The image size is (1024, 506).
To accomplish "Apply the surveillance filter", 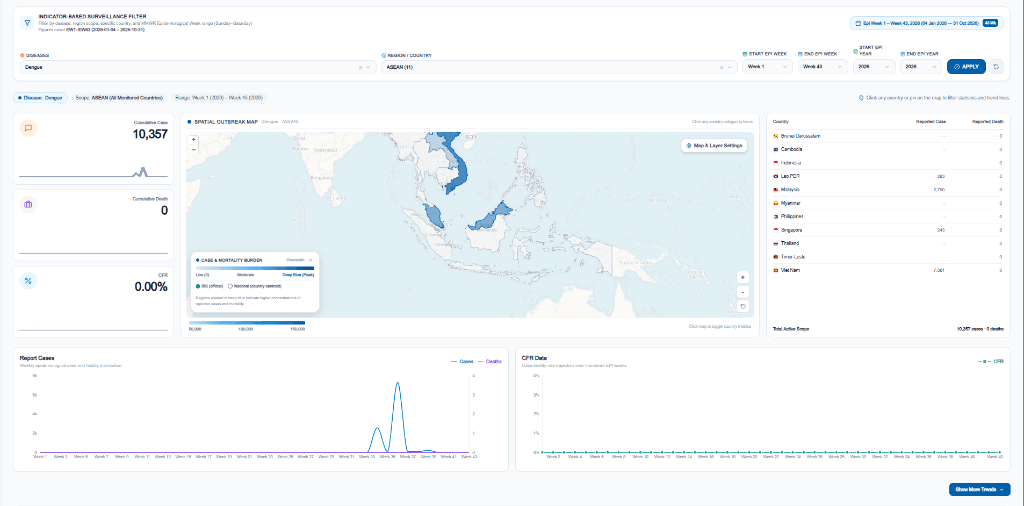I will 966,67.
